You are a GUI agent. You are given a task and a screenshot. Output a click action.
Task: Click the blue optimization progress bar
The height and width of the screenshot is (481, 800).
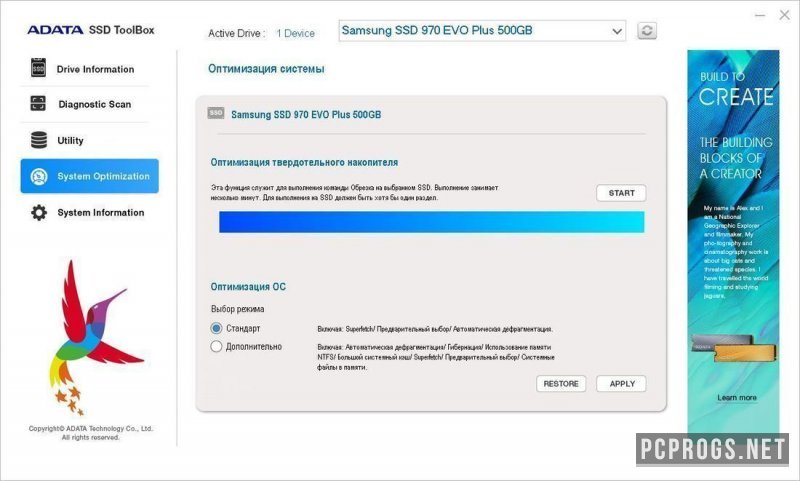(432, 222)
